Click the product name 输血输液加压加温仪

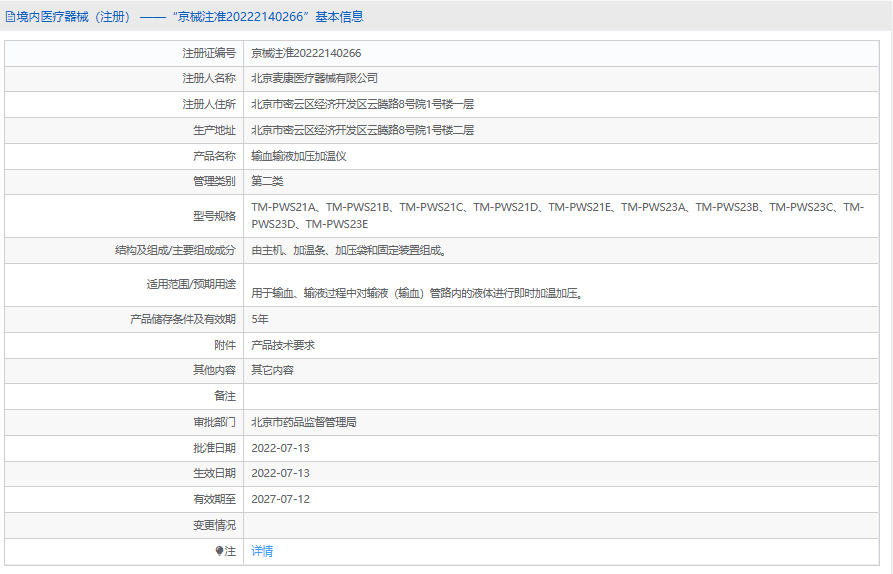coord(299,155)
